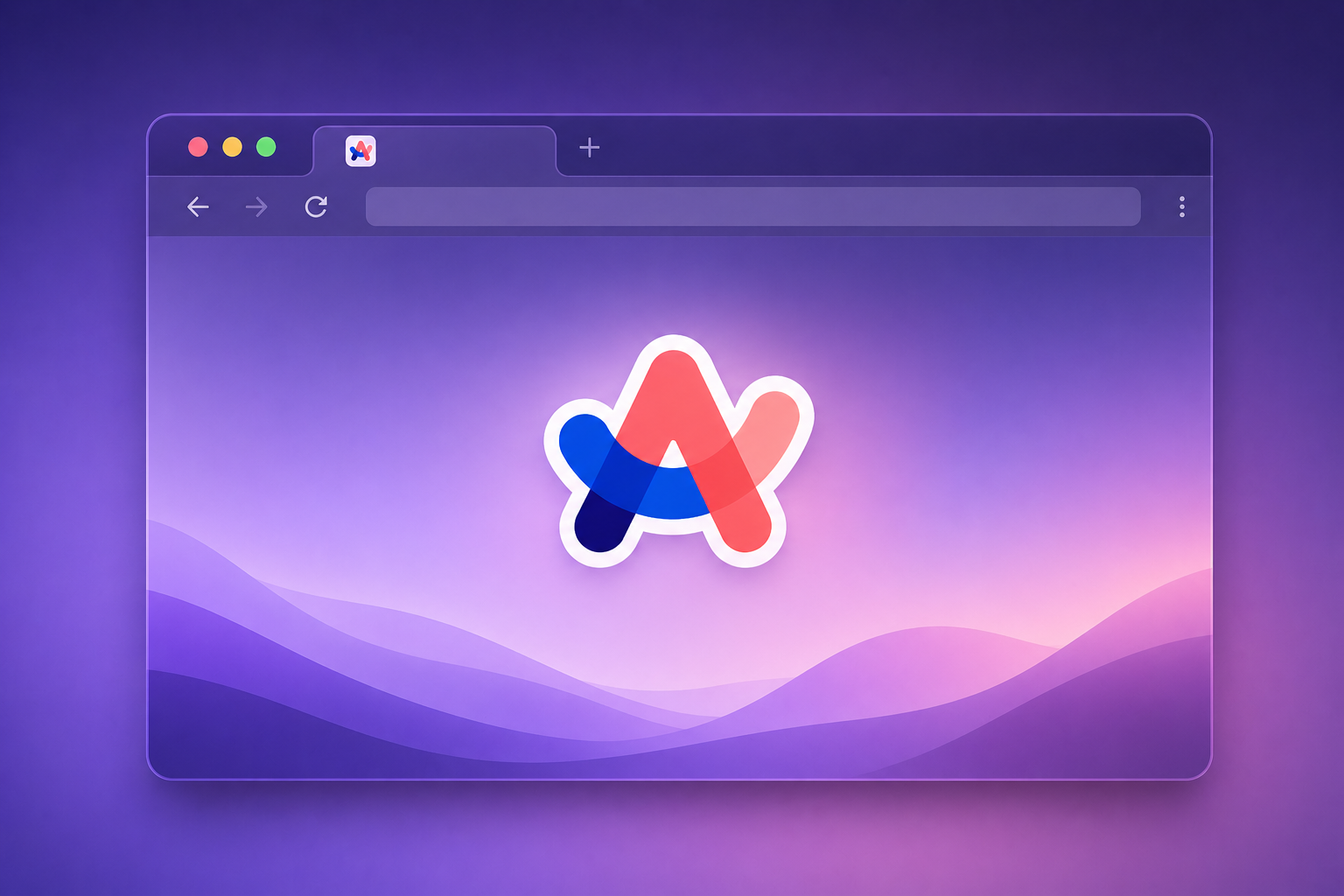Screen dimensions: 1344x896
Task: Click the forward arrow navigation button
Action: [256, 206]
